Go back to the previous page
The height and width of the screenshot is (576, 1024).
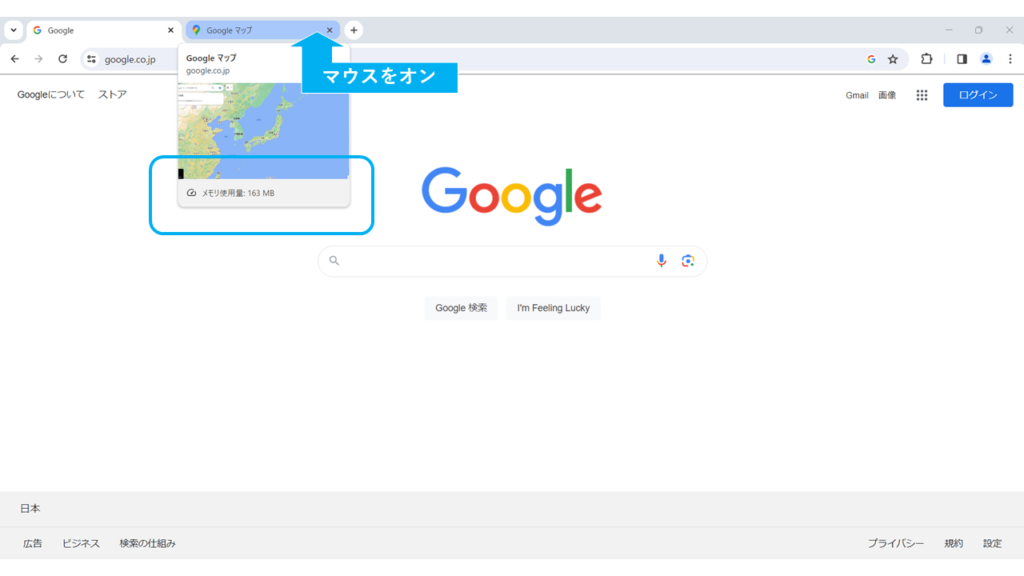[15, 59]
